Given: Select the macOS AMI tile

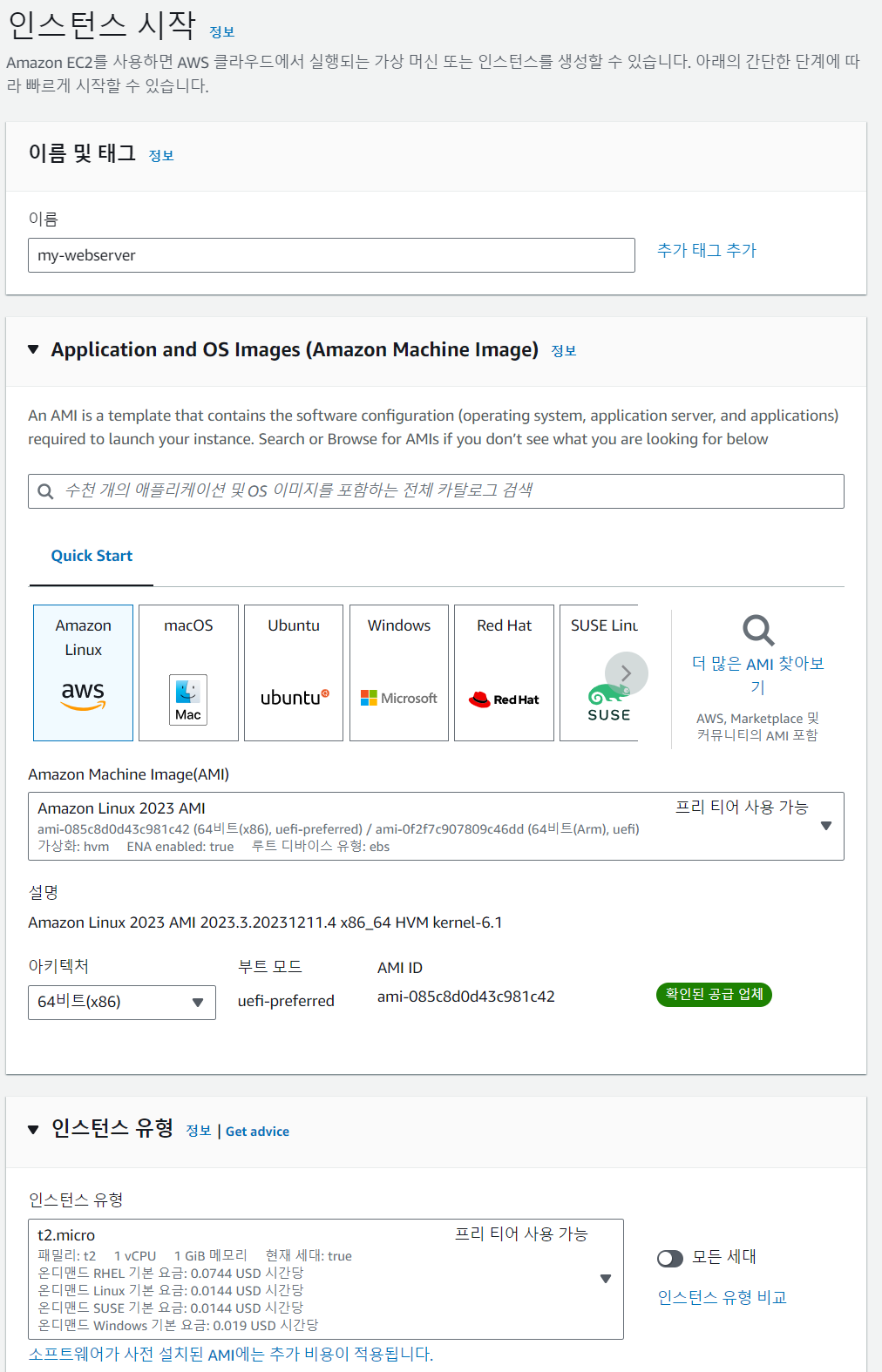Looking at the screenshot, I should [188, 672].
